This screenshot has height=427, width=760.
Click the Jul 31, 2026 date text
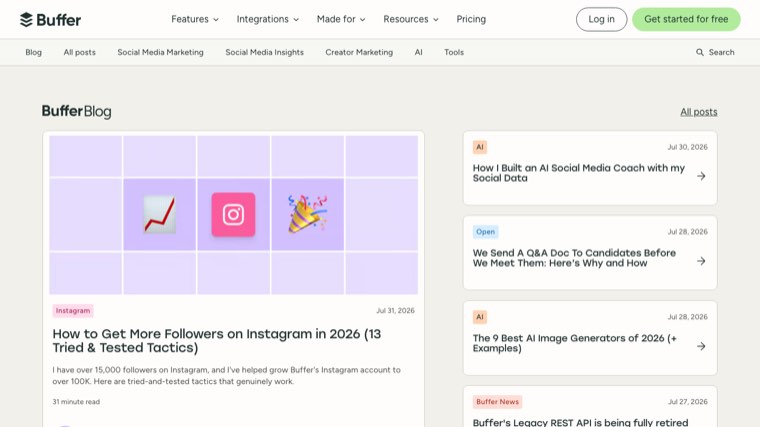pos(396,311)
